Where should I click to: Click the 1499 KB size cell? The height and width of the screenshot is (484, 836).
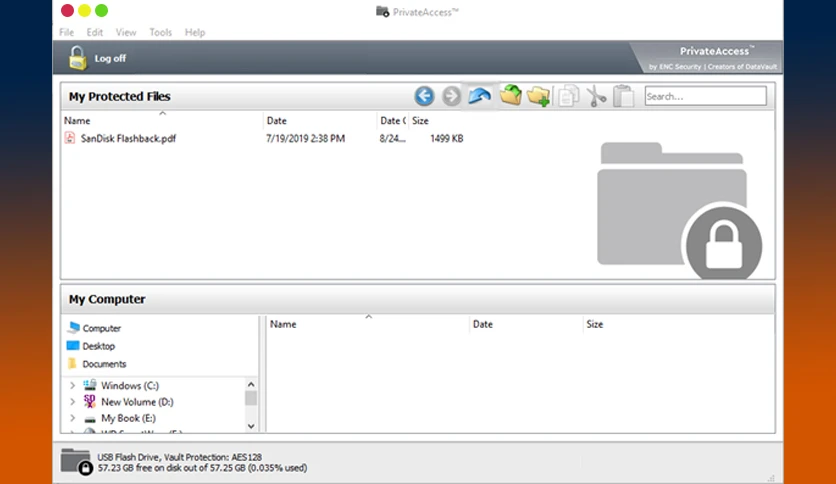447,138
